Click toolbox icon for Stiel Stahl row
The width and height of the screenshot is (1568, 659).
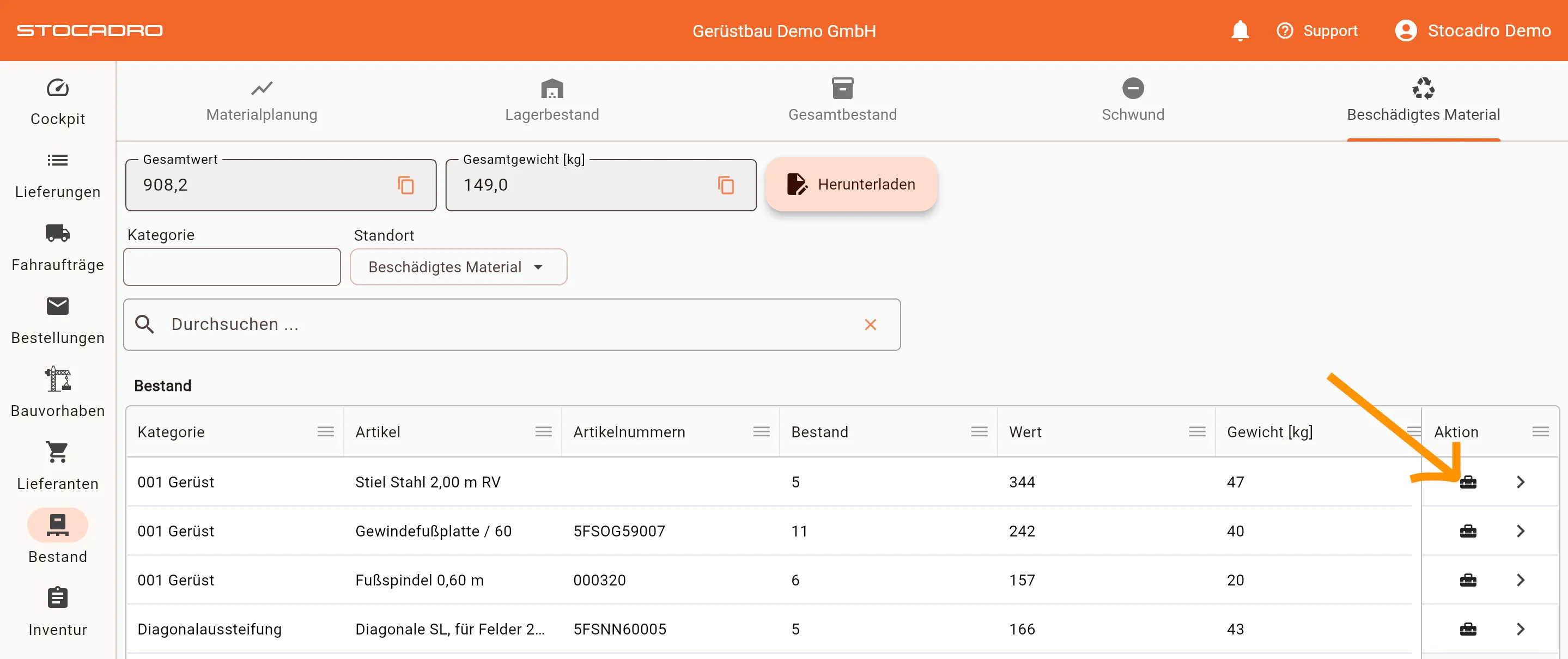coord(1468,482)
